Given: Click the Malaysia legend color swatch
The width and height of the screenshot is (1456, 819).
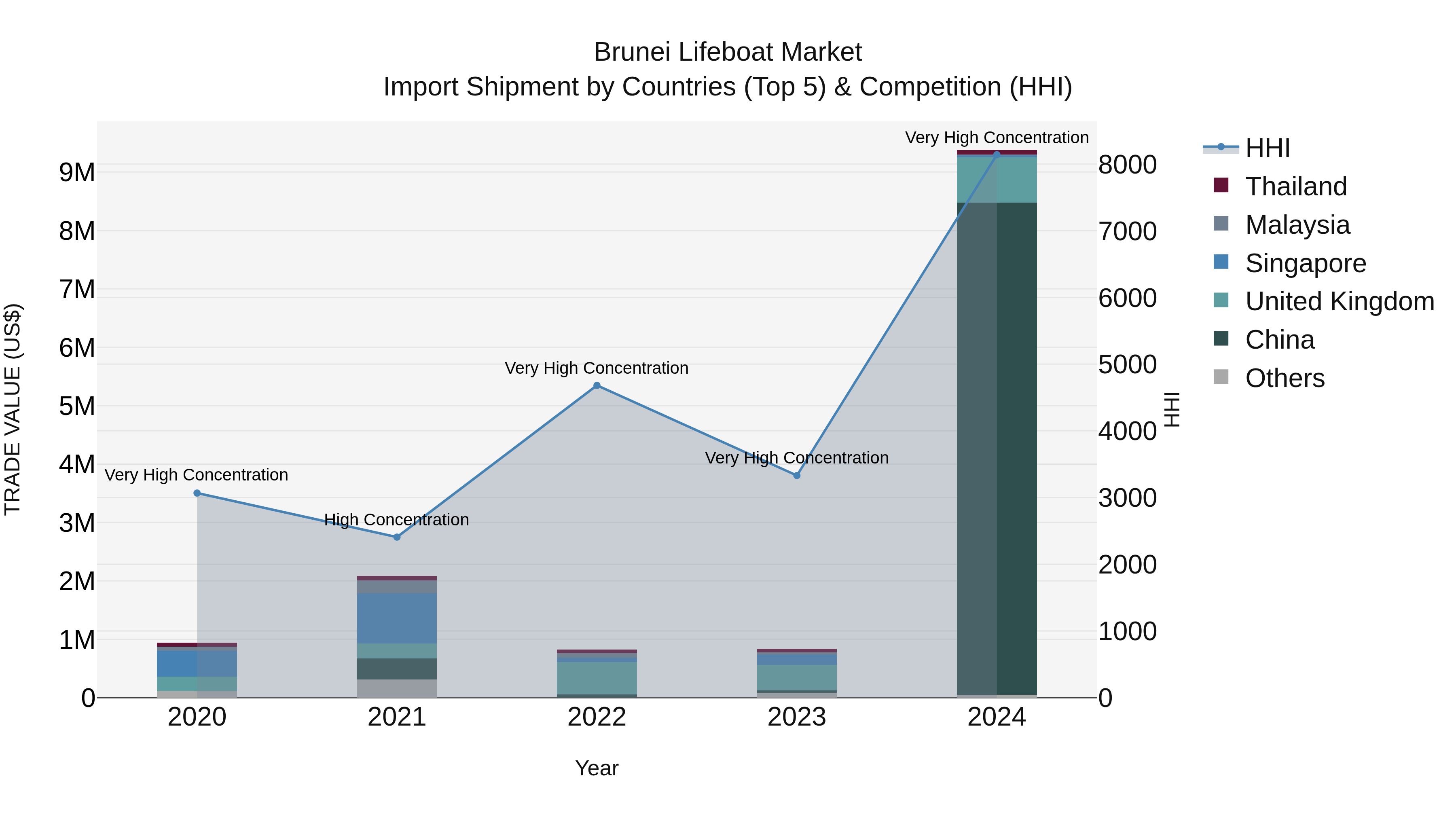Looking at the screenshot, I should [1221, 224].
